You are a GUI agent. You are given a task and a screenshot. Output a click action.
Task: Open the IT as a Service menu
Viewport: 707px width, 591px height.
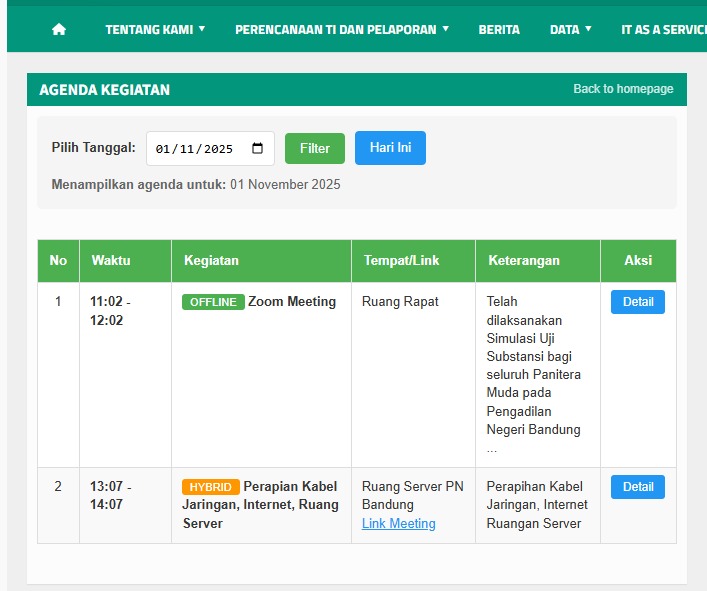[662, 29]
